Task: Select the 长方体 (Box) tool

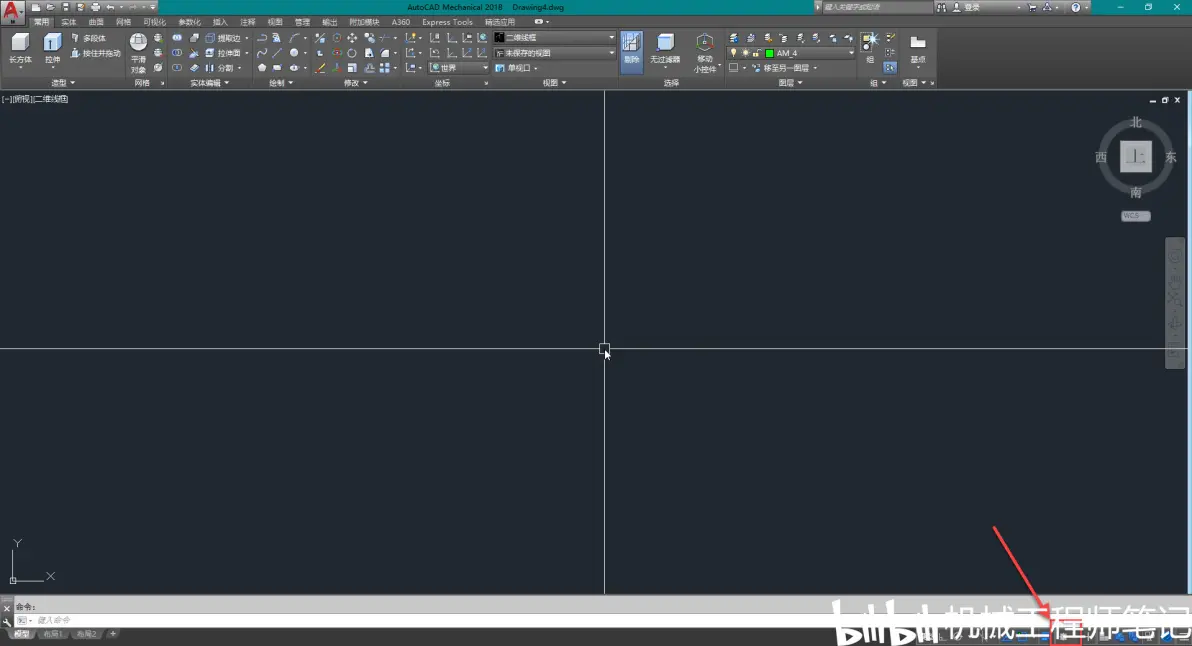Action: pyautogui.click(x=21, y=49)
